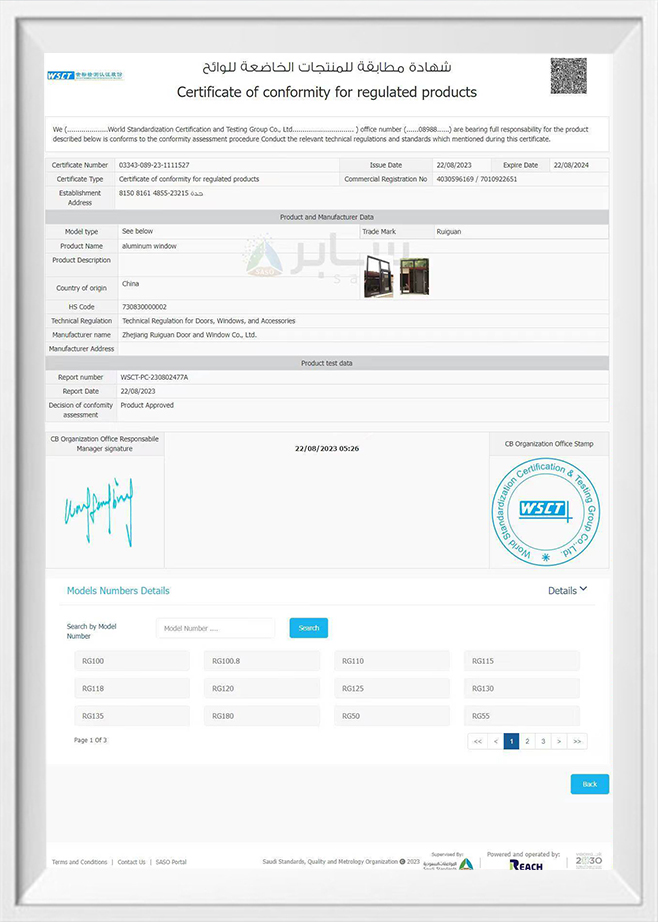Click the Saudi Standards logo in footer
The image size is (658, 922).
[453, 864]
